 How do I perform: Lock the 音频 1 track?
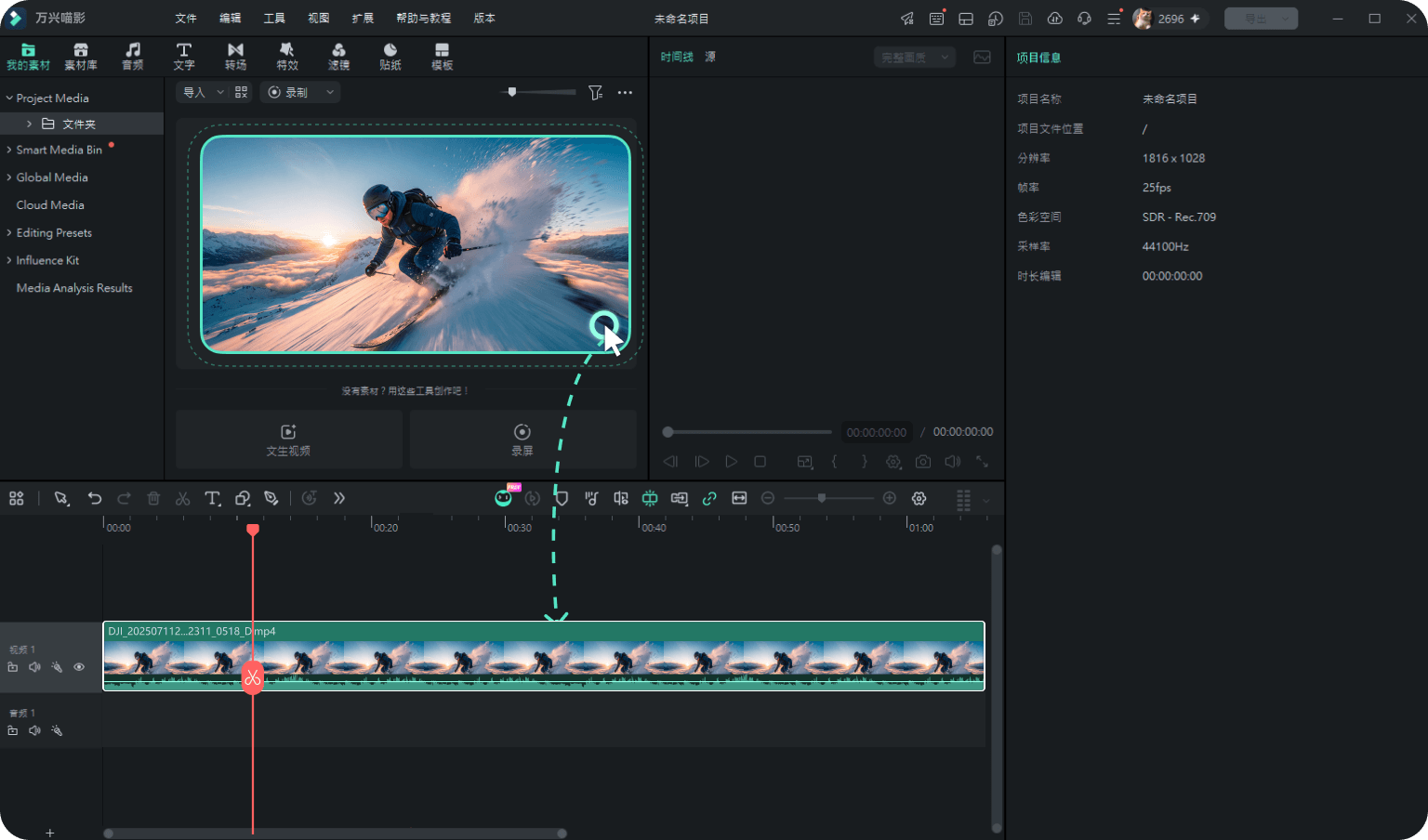click(13, 730)
